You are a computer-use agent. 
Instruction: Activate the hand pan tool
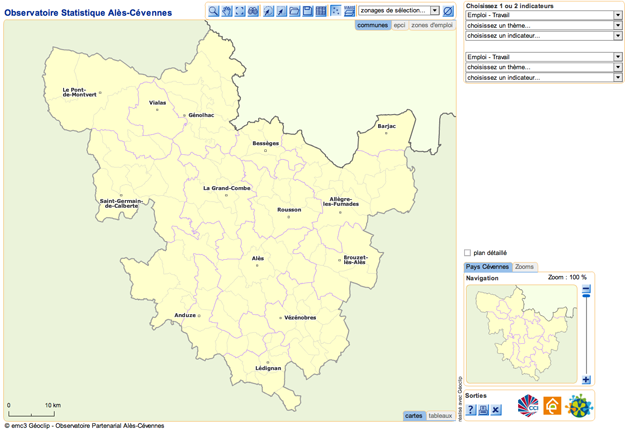227,11
